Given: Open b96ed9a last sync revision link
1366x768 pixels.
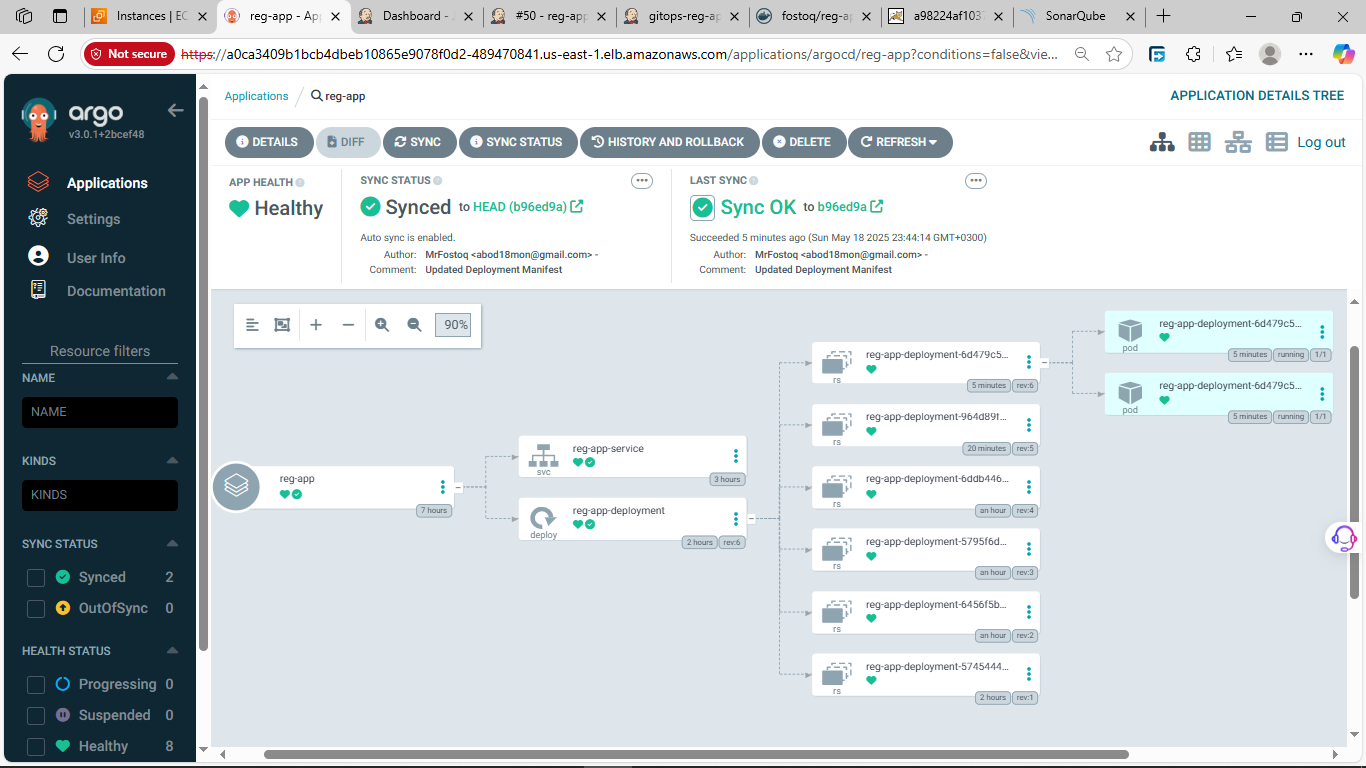Looking at the screenshot, I should click(x=850, y=207).
